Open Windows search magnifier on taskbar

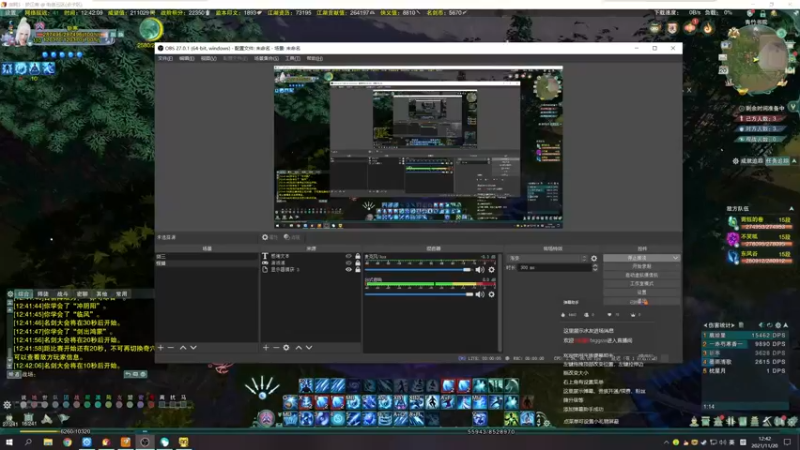(x=29, y=442)
